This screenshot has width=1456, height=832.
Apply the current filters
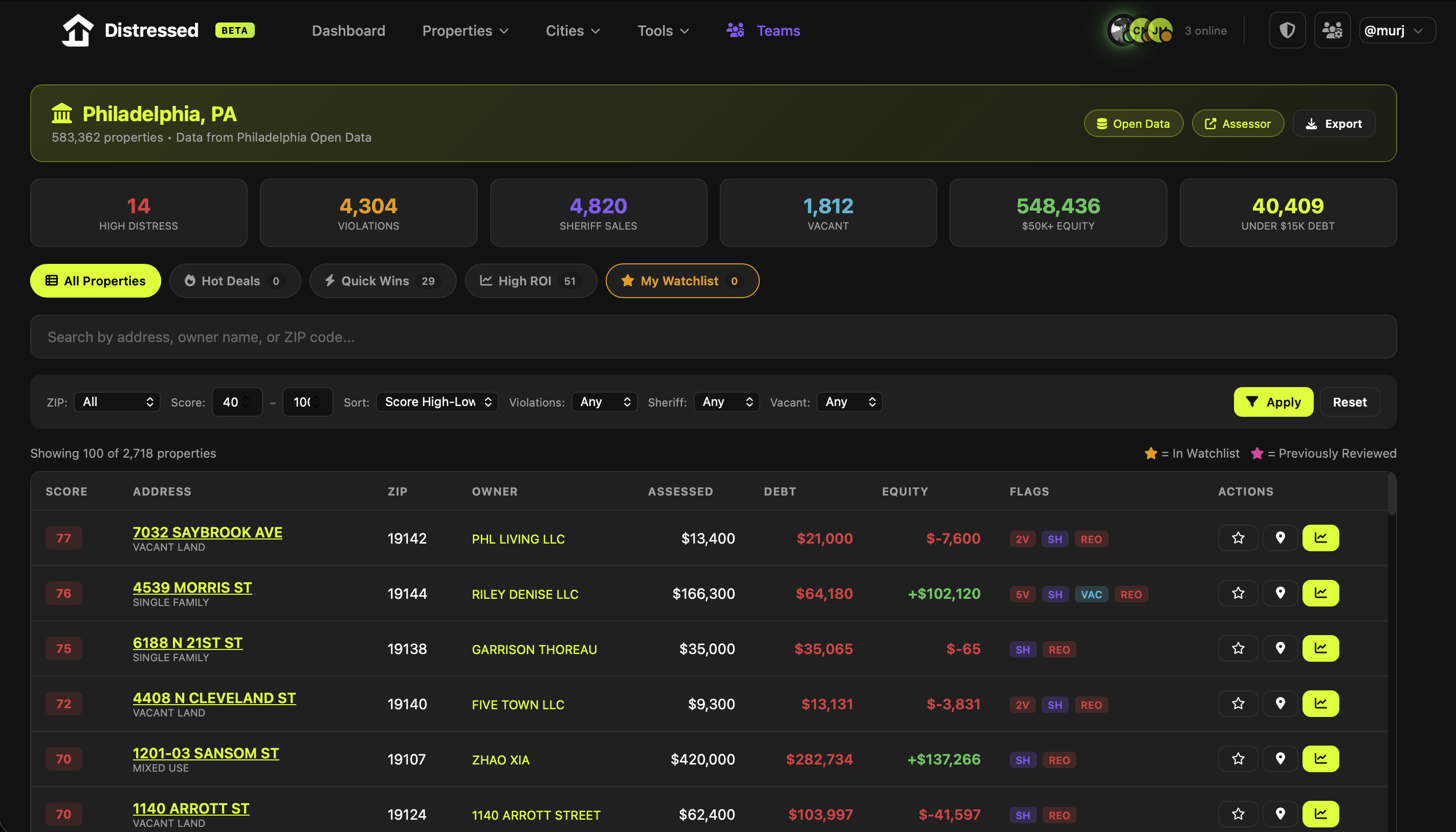pos(1273,402)
